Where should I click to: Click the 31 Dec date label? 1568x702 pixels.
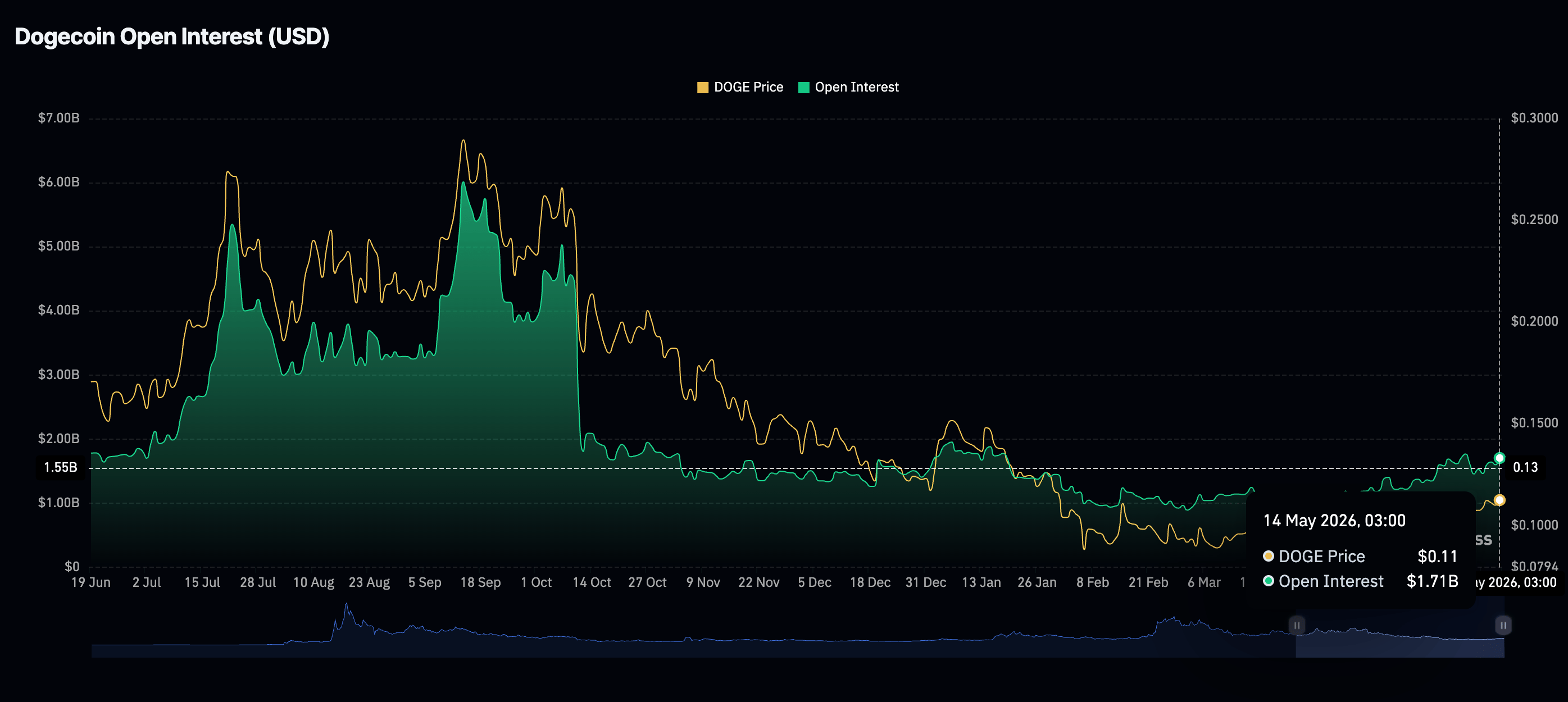click(x=926, y=582)
